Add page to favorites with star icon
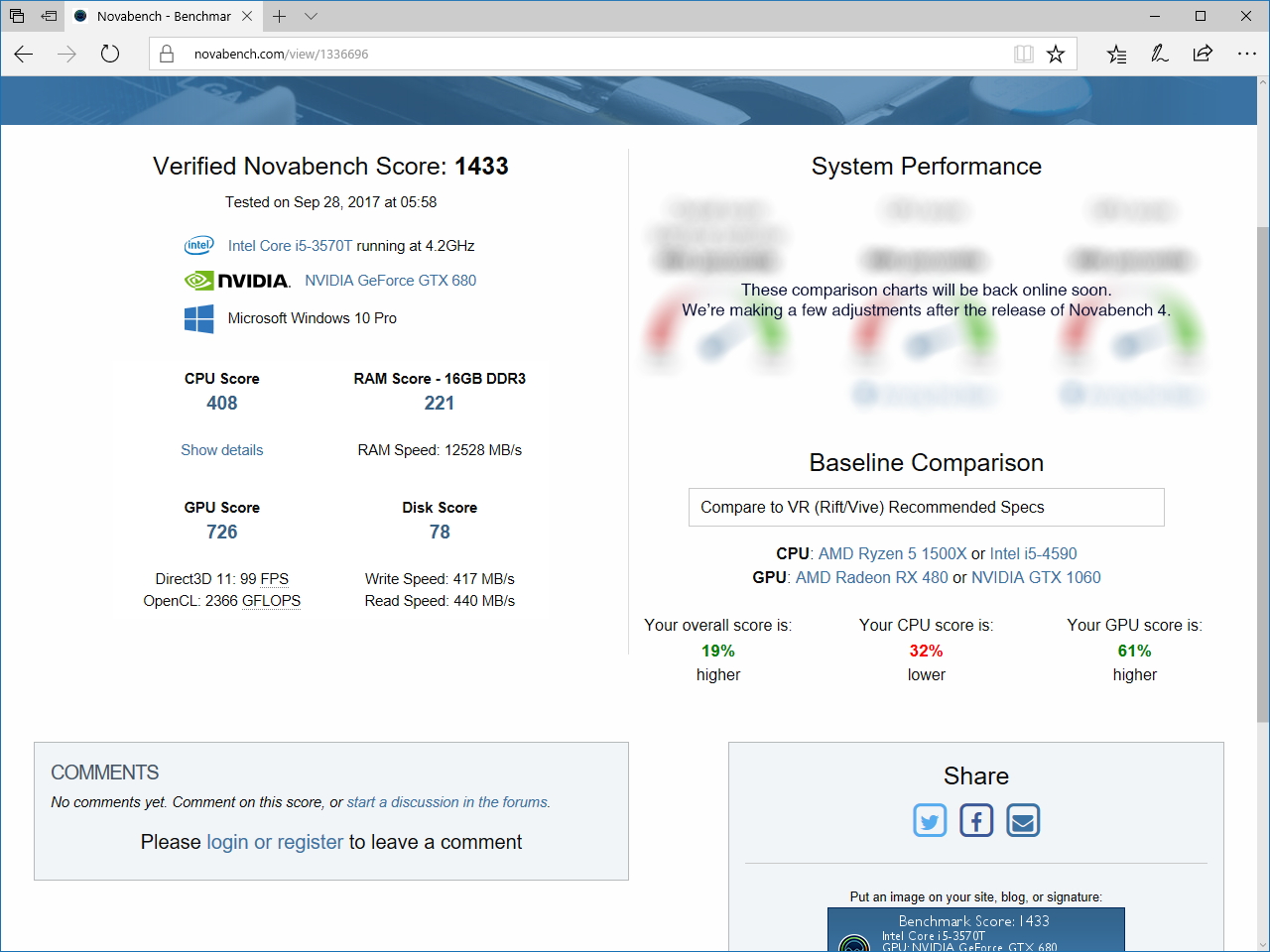1270x952 pixels. (1056, 55)
